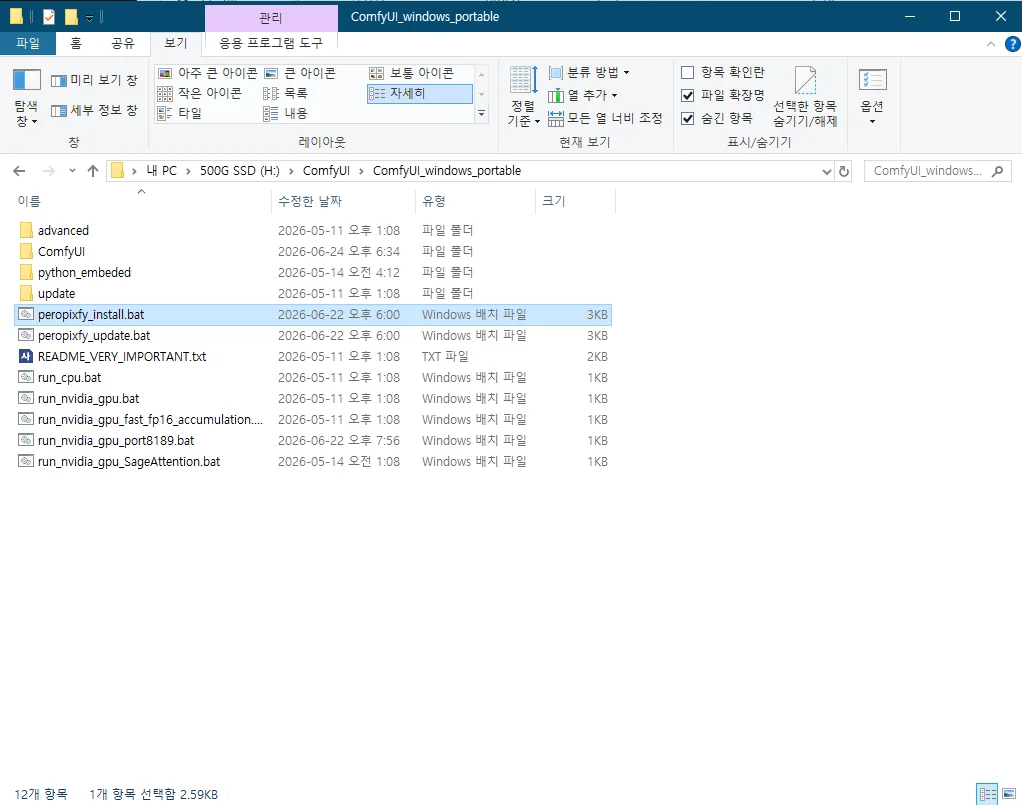The width and height of the screenshot is (1022, 805).
Task: Open the File (파일) tab
Action: [28, 43]
